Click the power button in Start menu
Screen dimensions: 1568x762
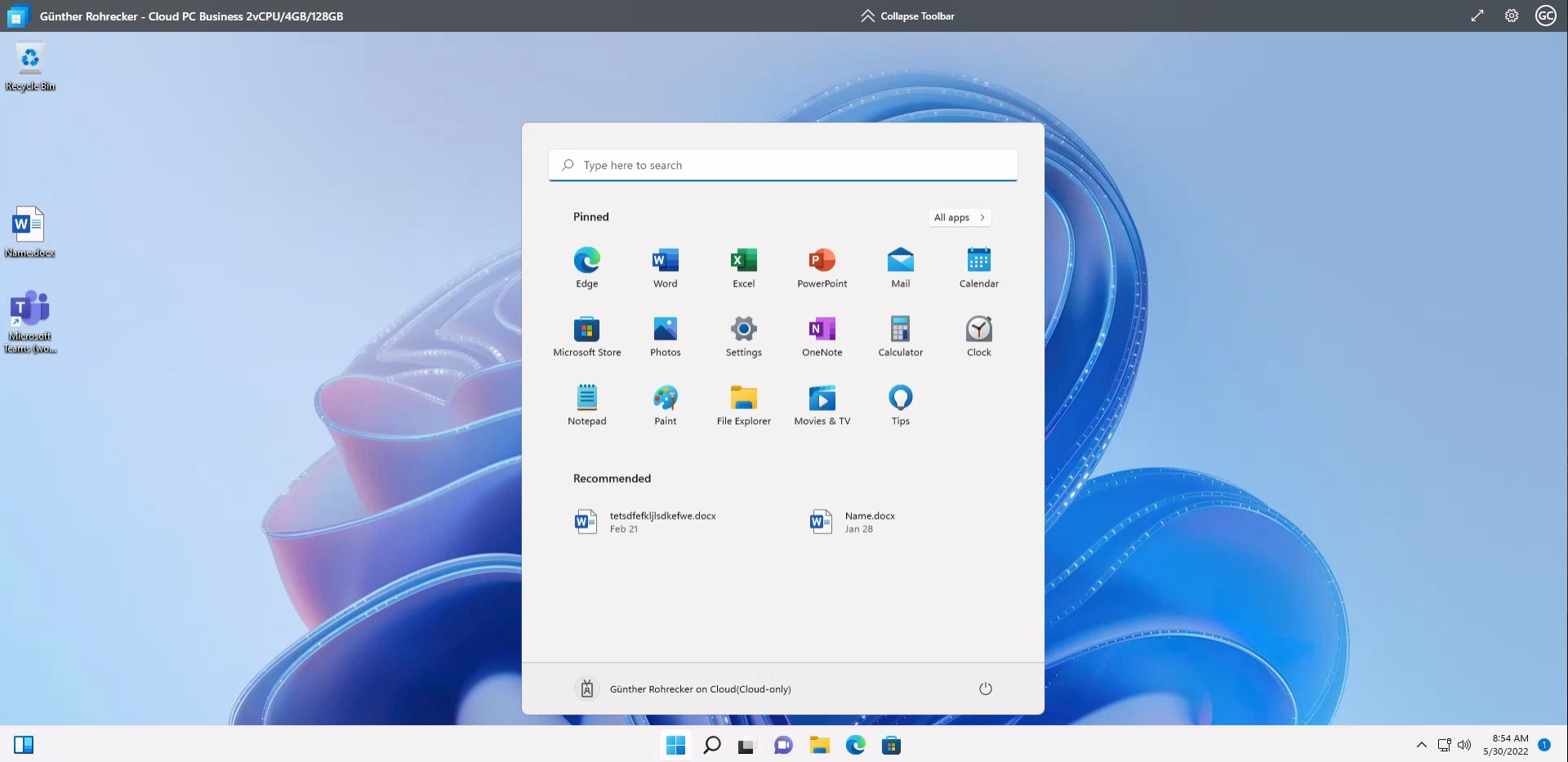(x=985, y=688)
